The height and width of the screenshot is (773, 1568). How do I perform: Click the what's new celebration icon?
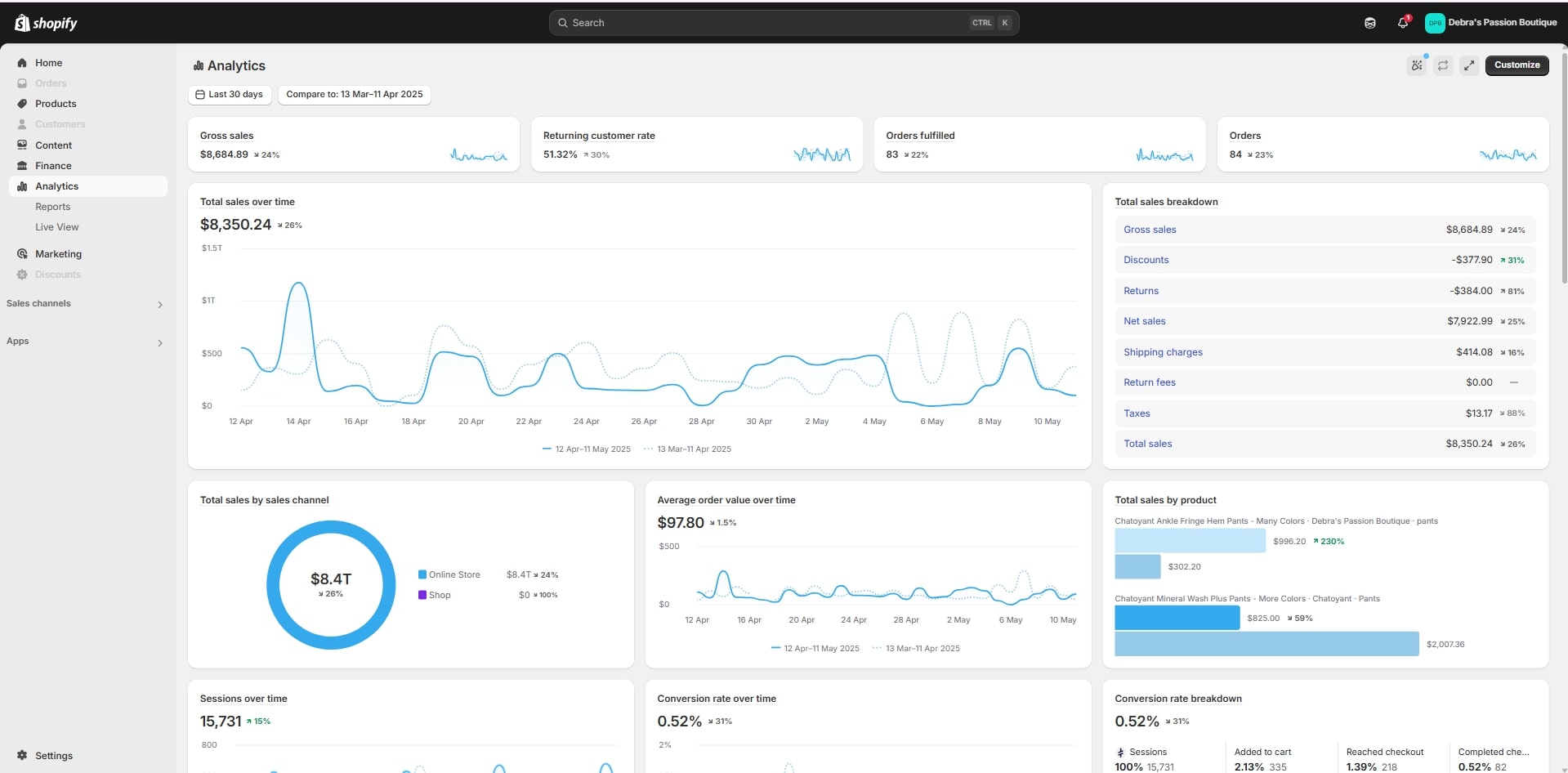click(x=1417, y=65)
